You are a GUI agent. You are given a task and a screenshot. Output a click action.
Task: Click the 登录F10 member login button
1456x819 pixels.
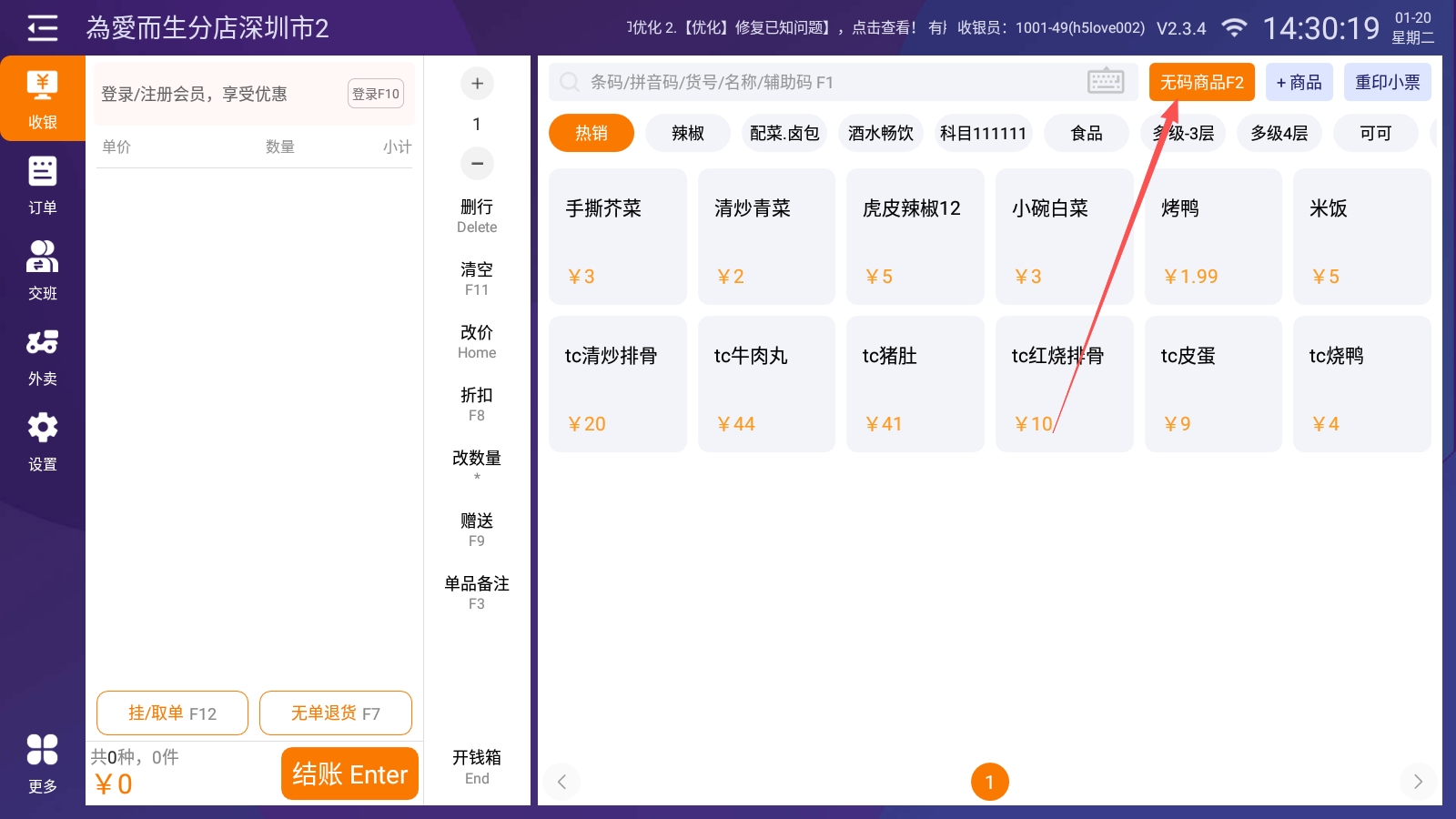[x=375, y=94]
